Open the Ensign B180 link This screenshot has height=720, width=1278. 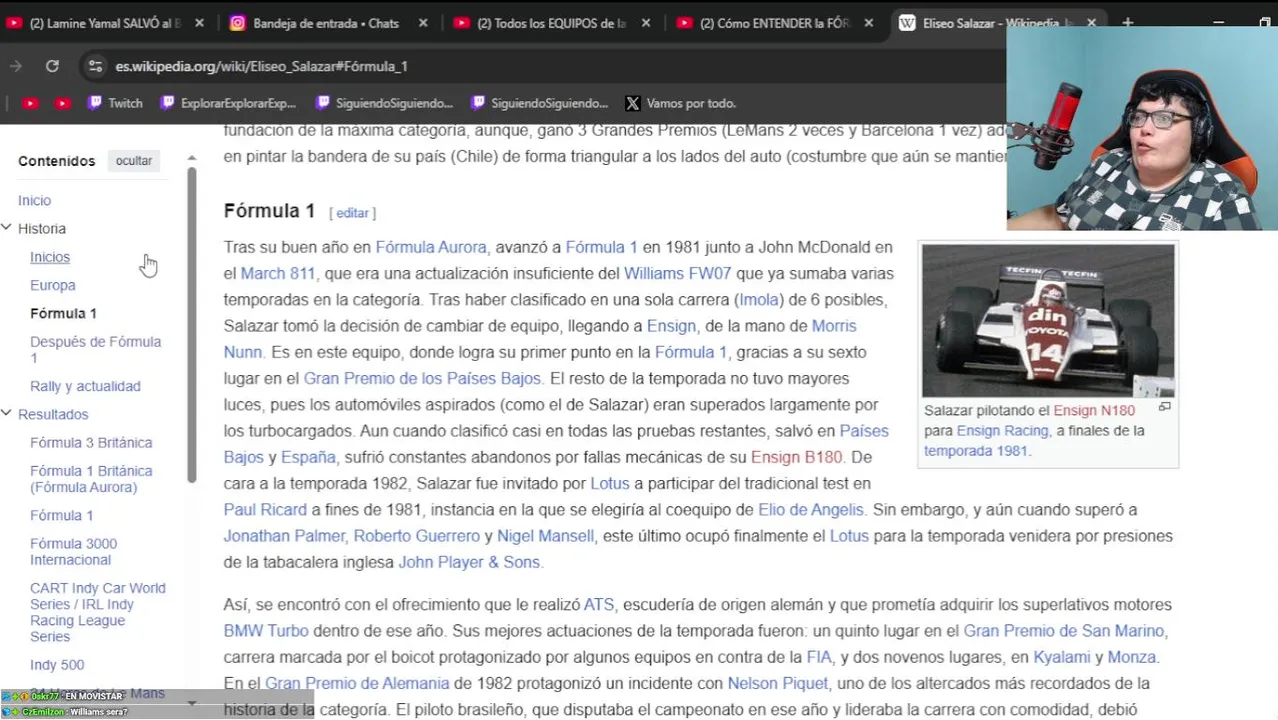(797, 457)
